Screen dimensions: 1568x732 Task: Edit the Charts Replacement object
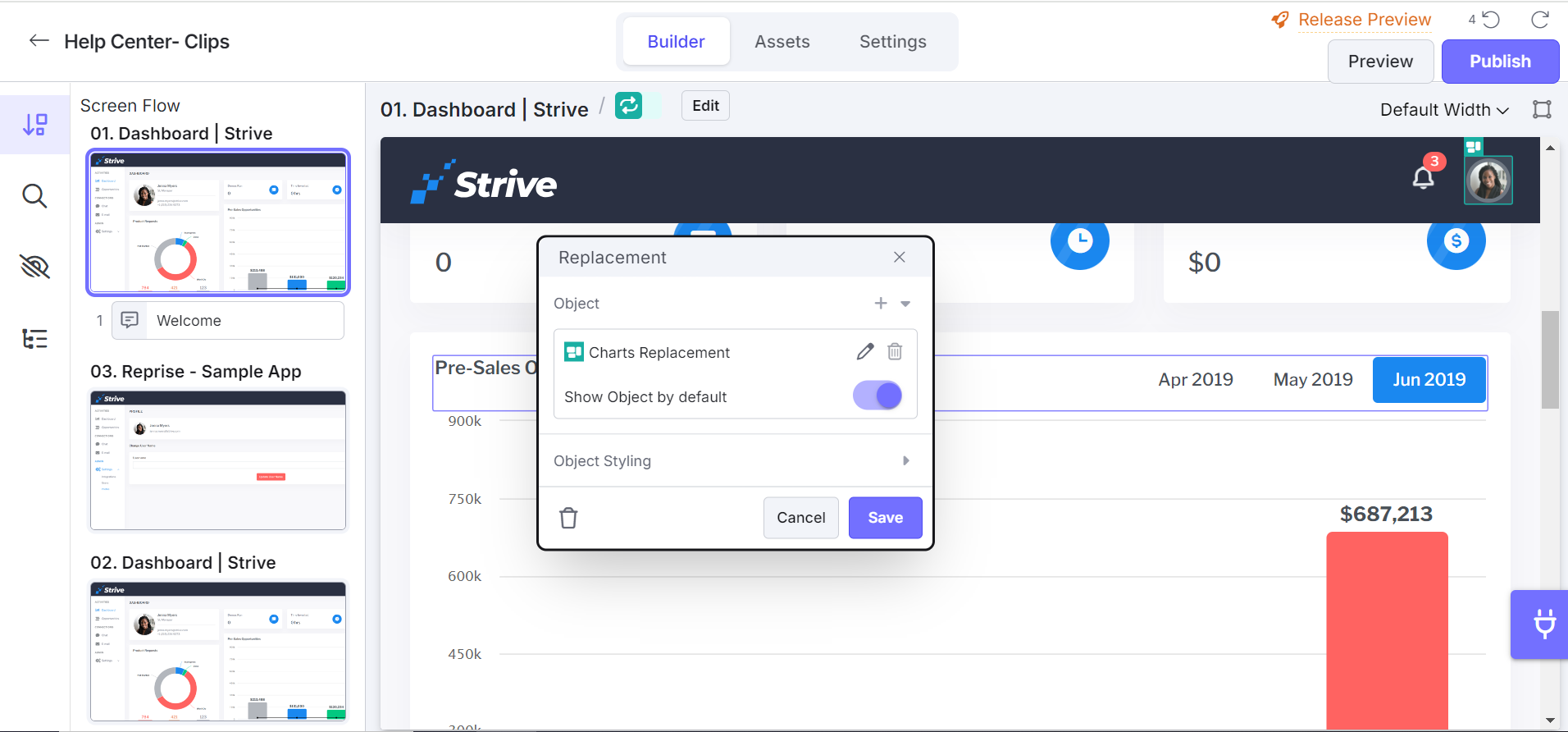865,352
